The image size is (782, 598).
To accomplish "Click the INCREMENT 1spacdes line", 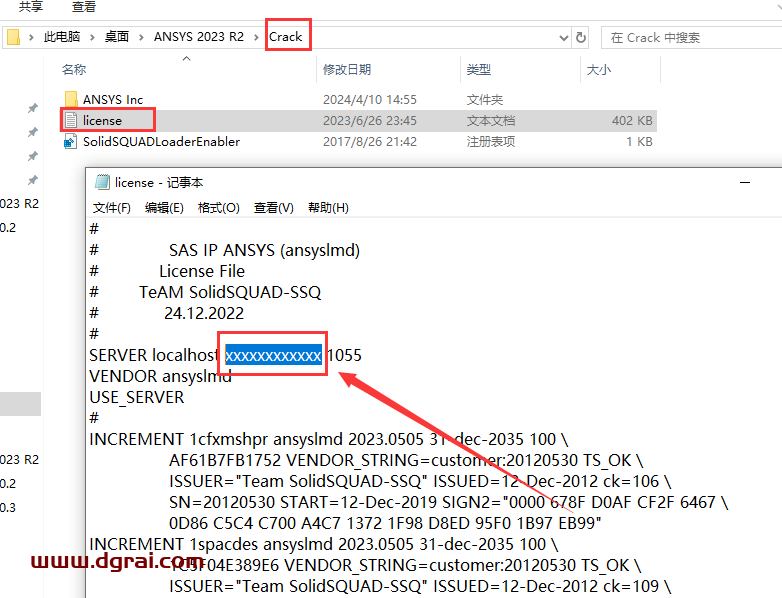I will click(324, 544).
